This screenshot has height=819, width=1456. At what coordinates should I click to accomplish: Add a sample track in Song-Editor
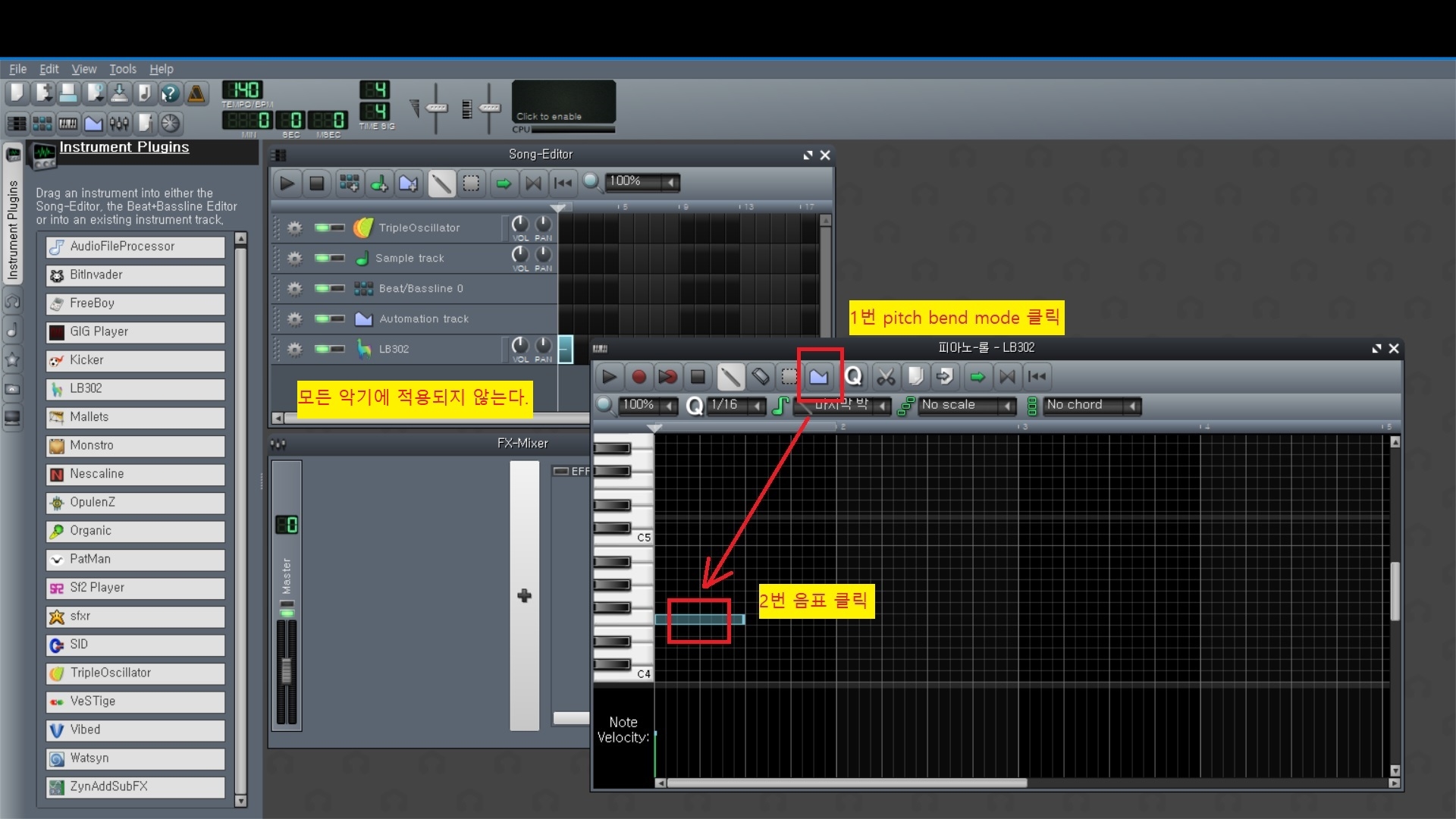(x=378, y=183)
